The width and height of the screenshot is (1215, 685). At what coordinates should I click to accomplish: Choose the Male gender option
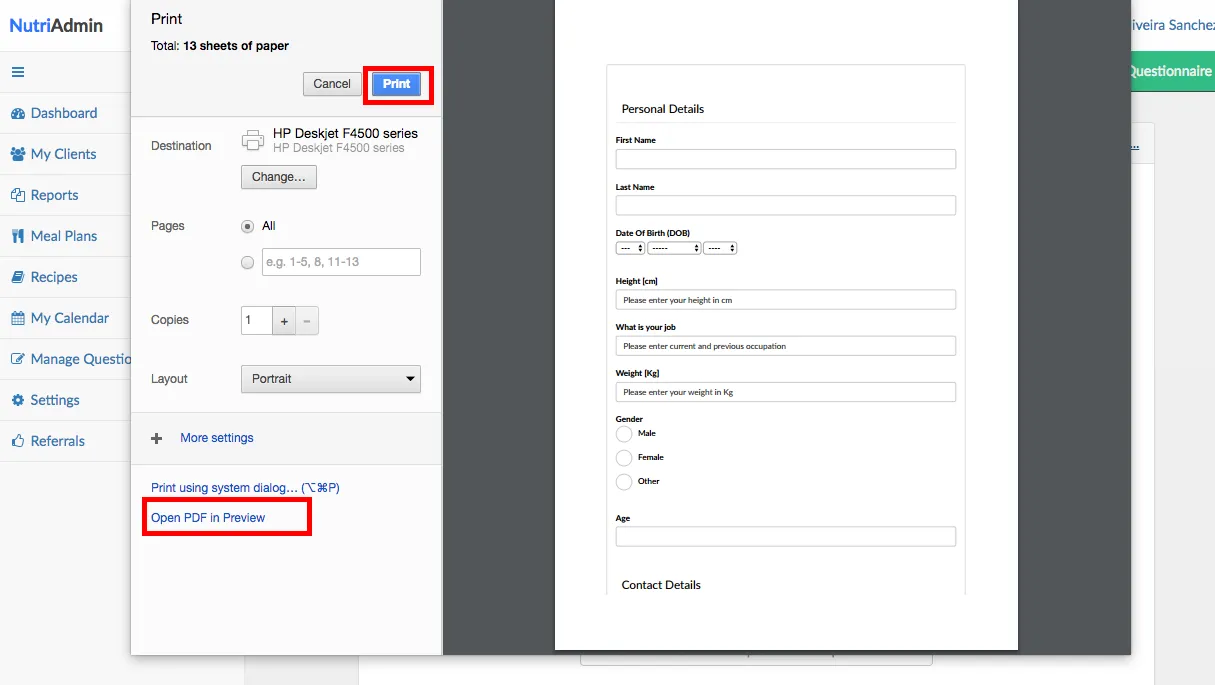click(624, 434)
